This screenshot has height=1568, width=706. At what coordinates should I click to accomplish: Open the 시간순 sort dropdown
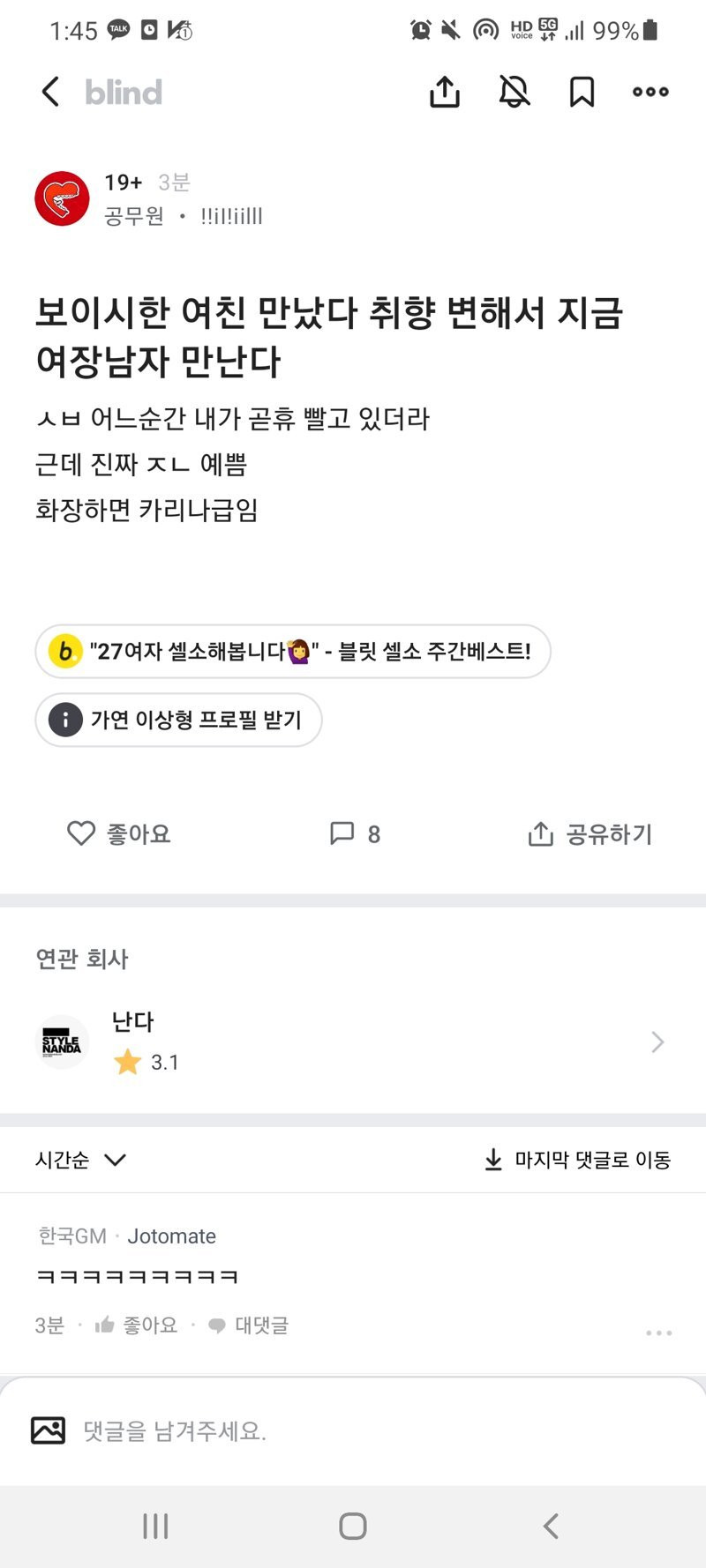pyautogui.click(x=81, y=1160)
